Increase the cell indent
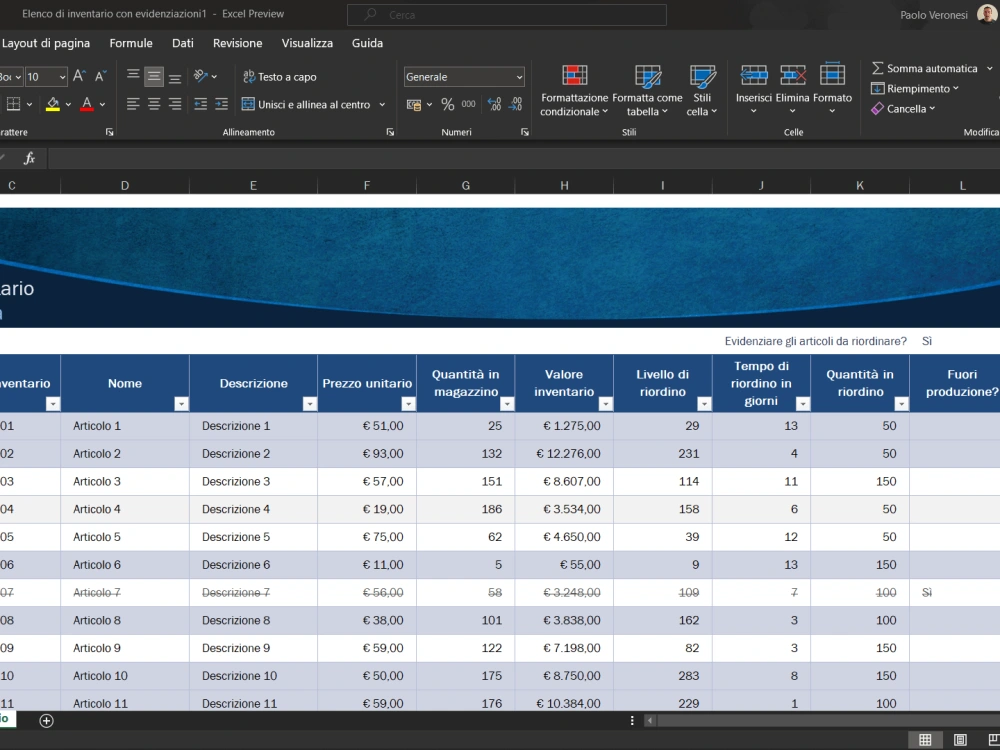Screen dimensions: 1000x750 (221, 104)
